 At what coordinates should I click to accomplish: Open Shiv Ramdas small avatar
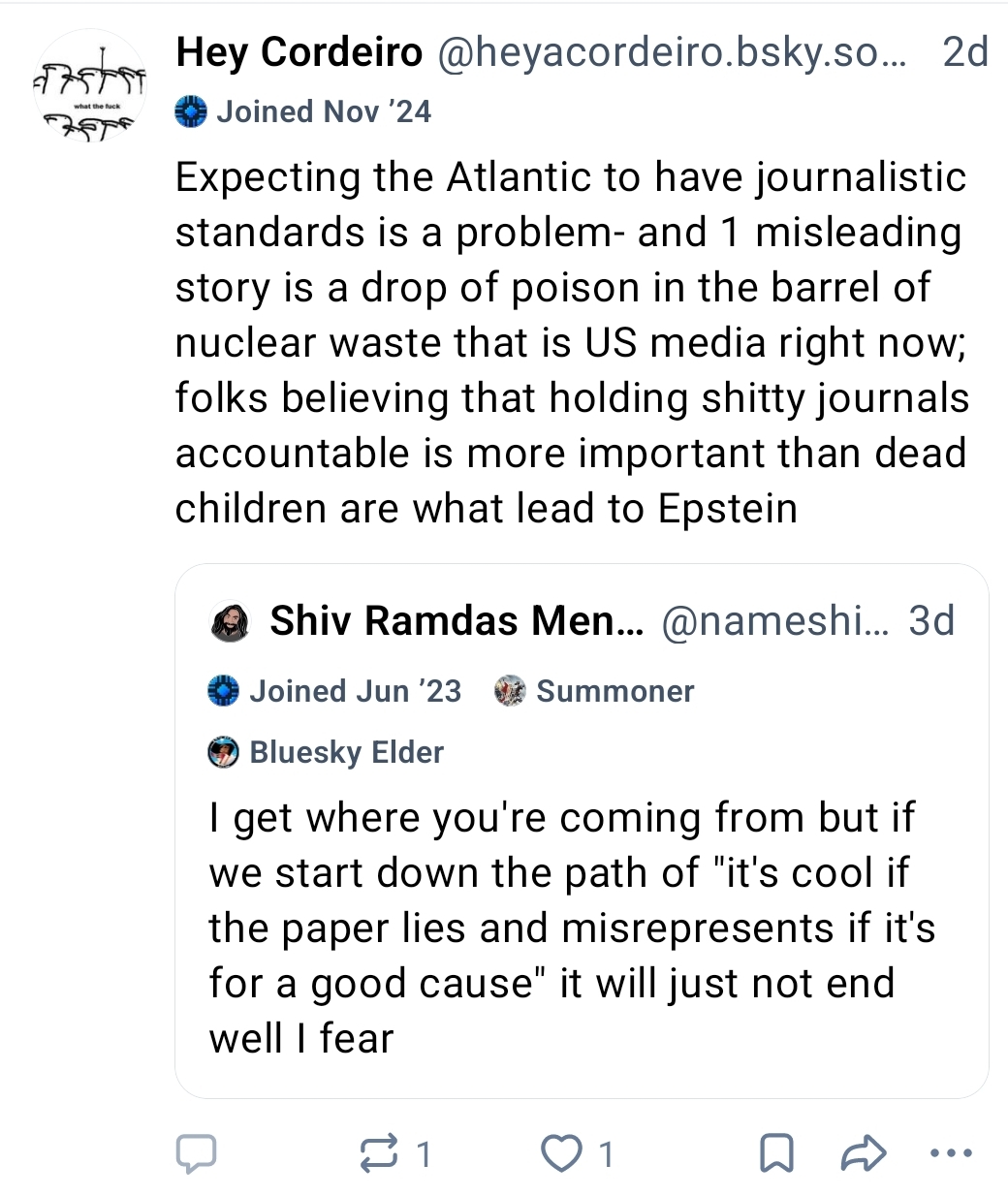coord(230,621)
